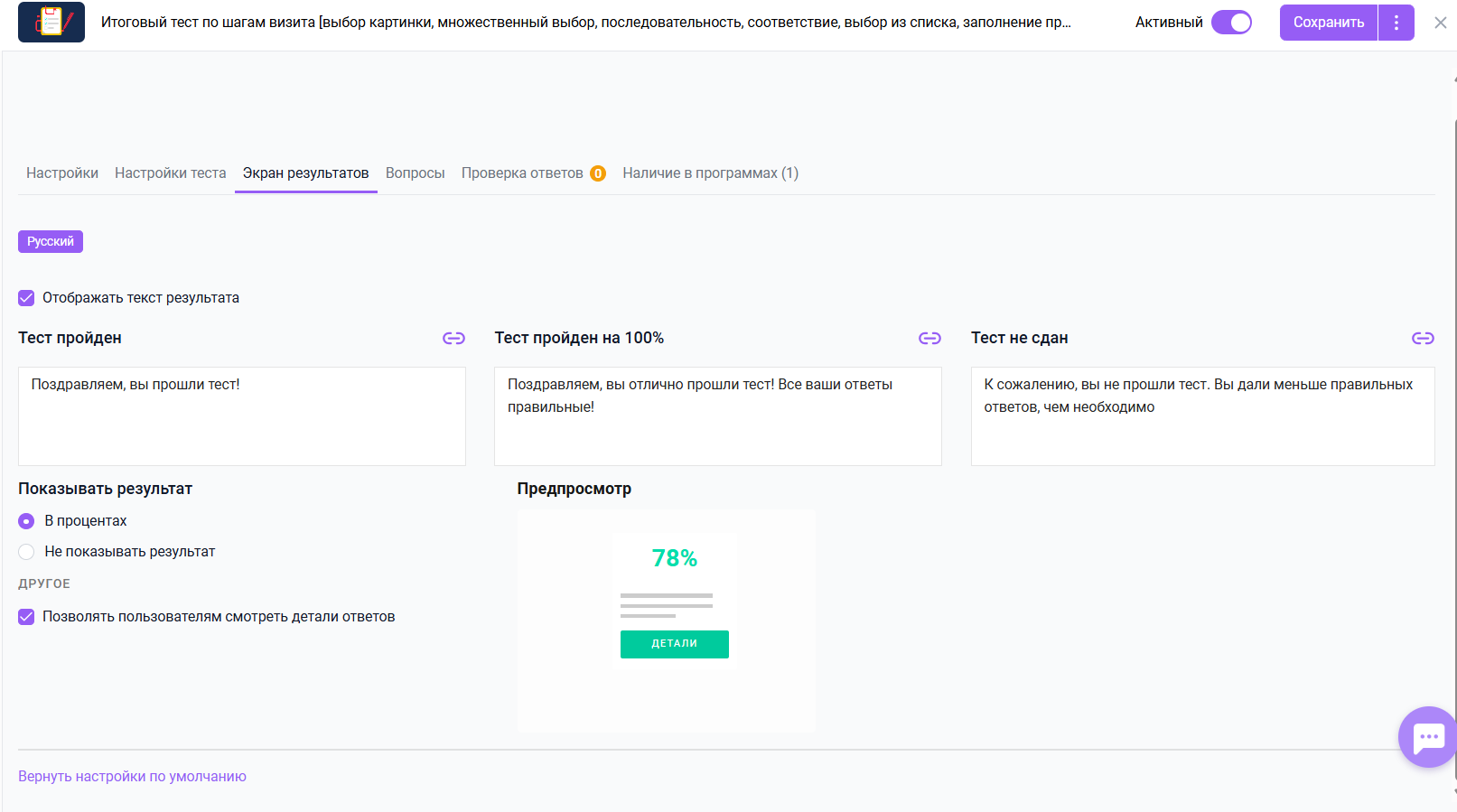
Task: Select "Не показывать результат" radio option
Action: [26, 552]
